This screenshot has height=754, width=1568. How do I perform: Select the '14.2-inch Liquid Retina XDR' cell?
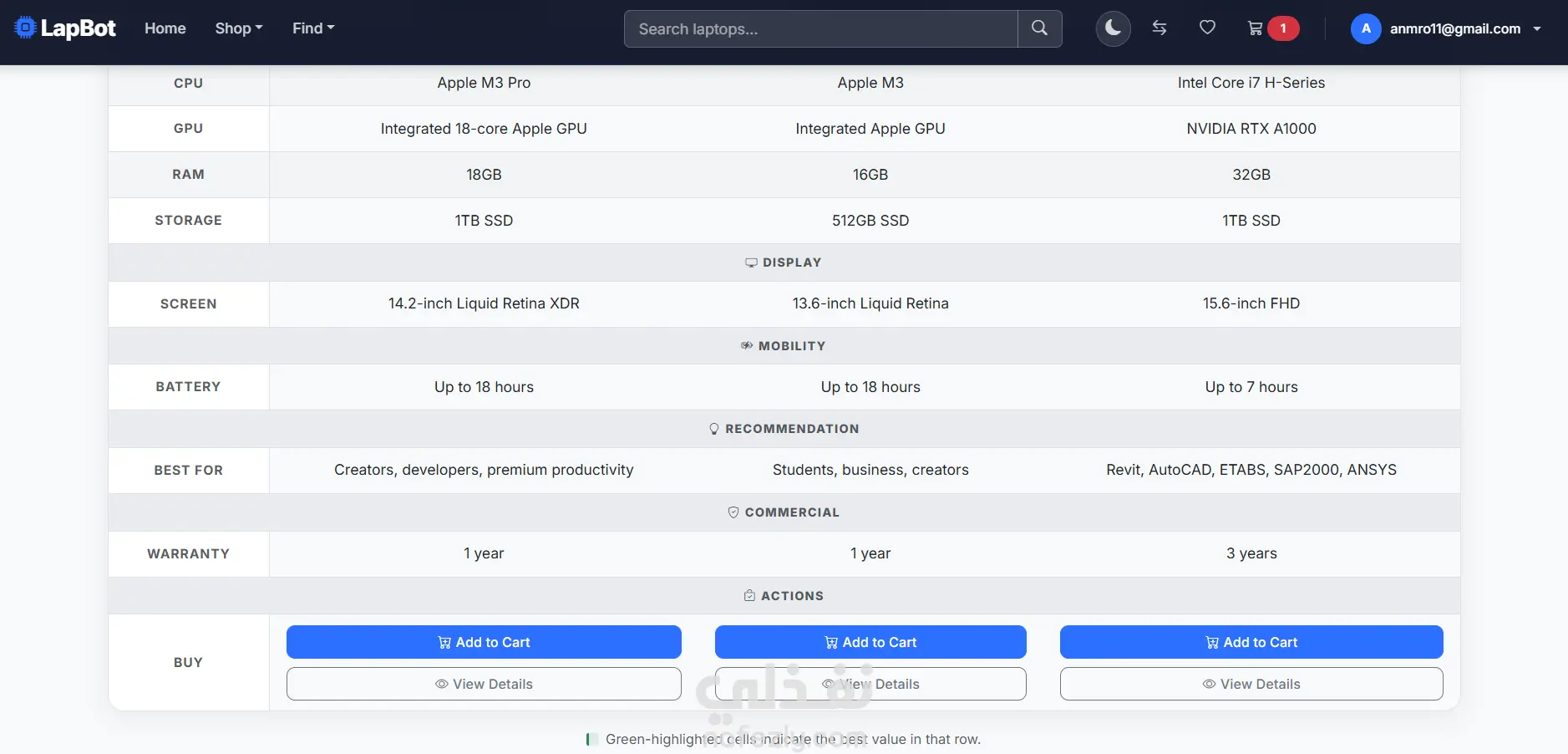pos(484,303)
